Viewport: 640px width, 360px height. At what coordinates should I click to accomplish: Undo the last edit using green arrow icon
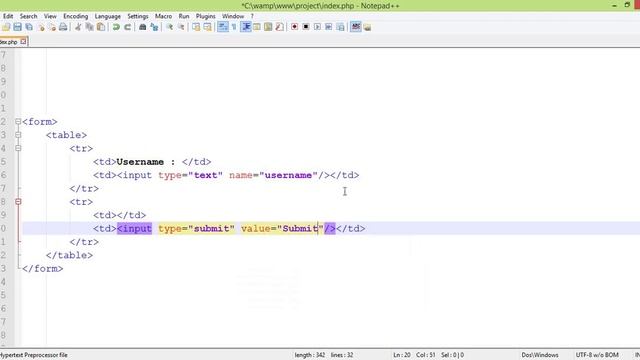click(x=116, y=27)
